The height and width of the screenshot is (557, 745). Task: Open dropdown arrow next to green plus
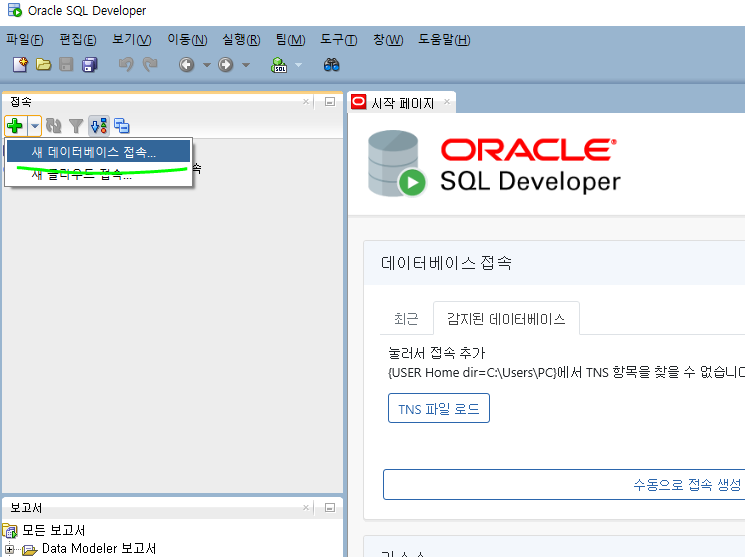click(35, 126)
